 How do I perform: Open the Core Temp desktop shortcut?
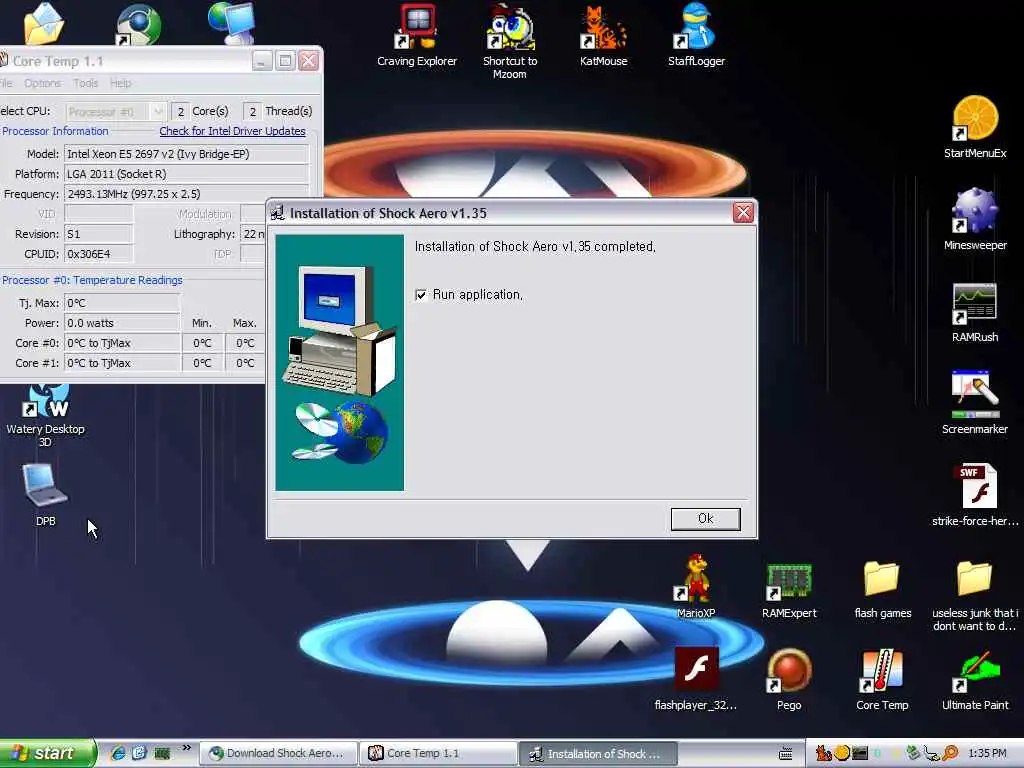click(882, 679)
